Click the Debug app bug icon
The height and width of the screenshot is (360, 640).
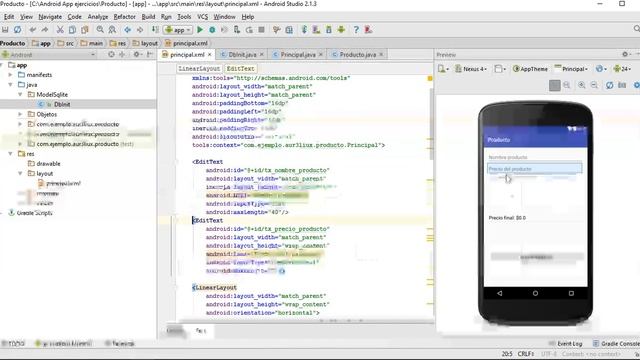pos(212,30)
